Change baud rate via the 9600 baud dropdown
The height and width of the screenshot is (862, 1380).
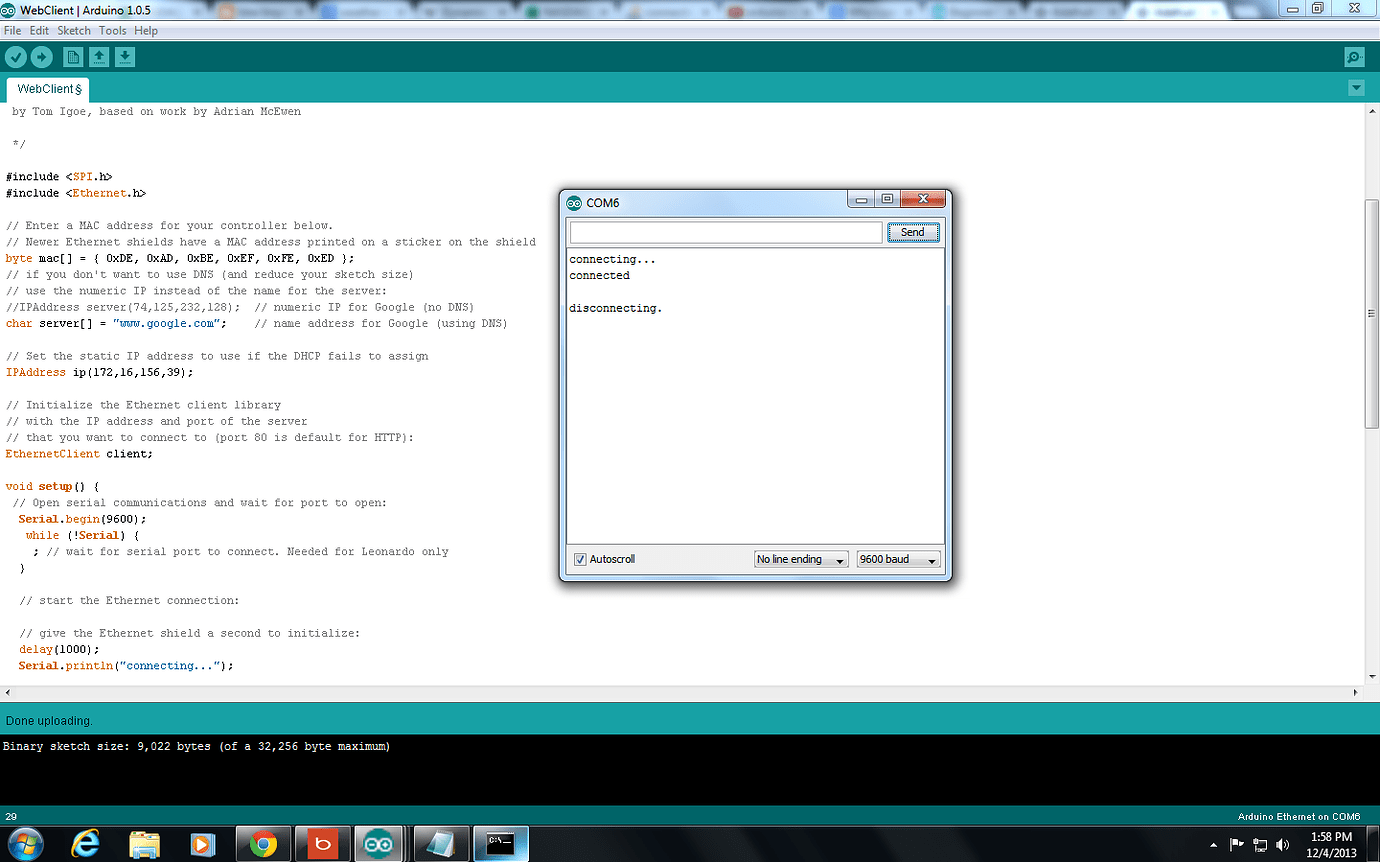(x=897, y=559)
